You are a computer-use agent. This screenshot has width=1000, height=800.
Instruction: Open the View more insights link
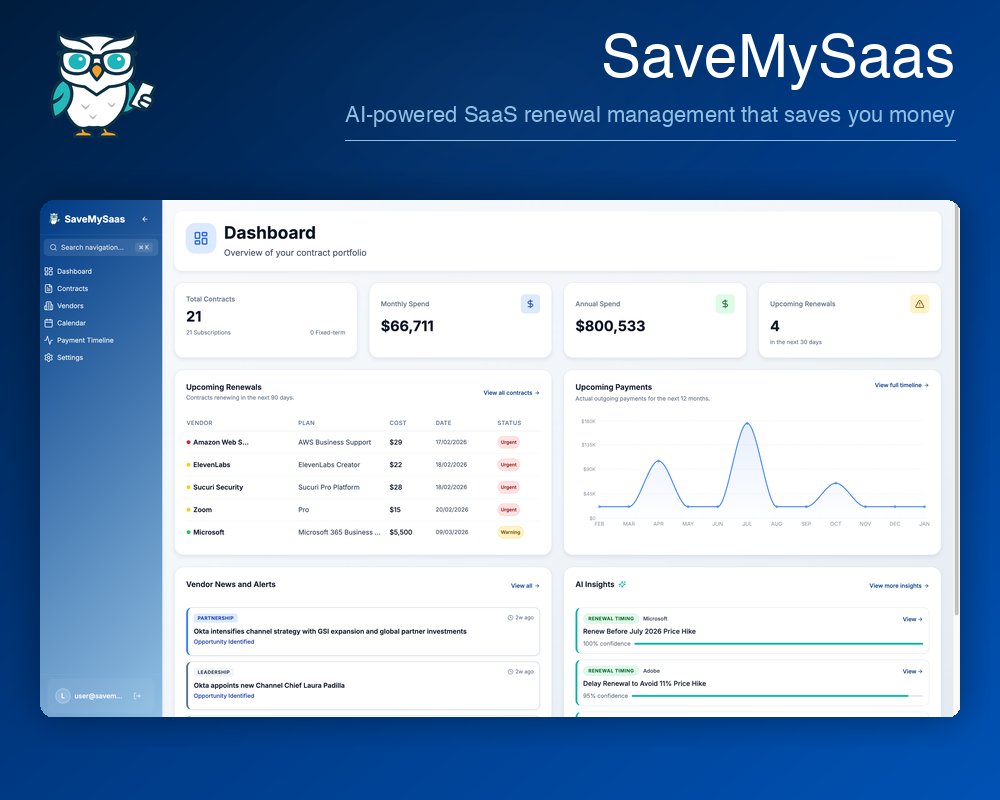(x=899, y=586)
